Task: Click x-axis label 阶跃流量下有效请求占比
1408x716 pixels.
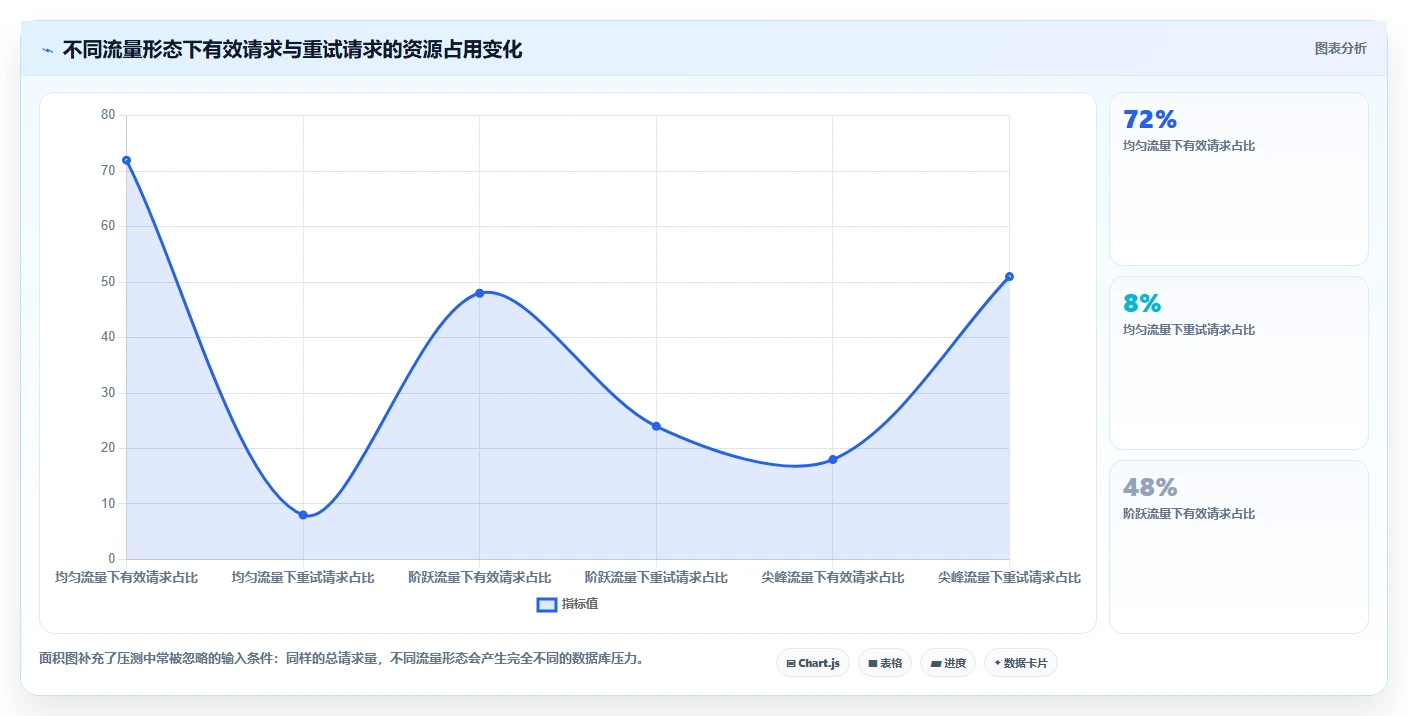Action: 480,578
